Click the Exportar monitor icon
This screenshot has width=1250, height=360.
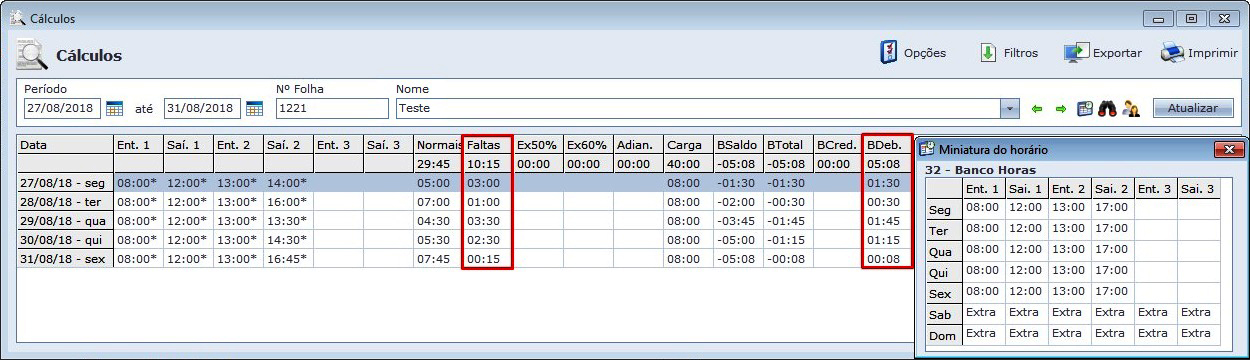coord(1076,53)
